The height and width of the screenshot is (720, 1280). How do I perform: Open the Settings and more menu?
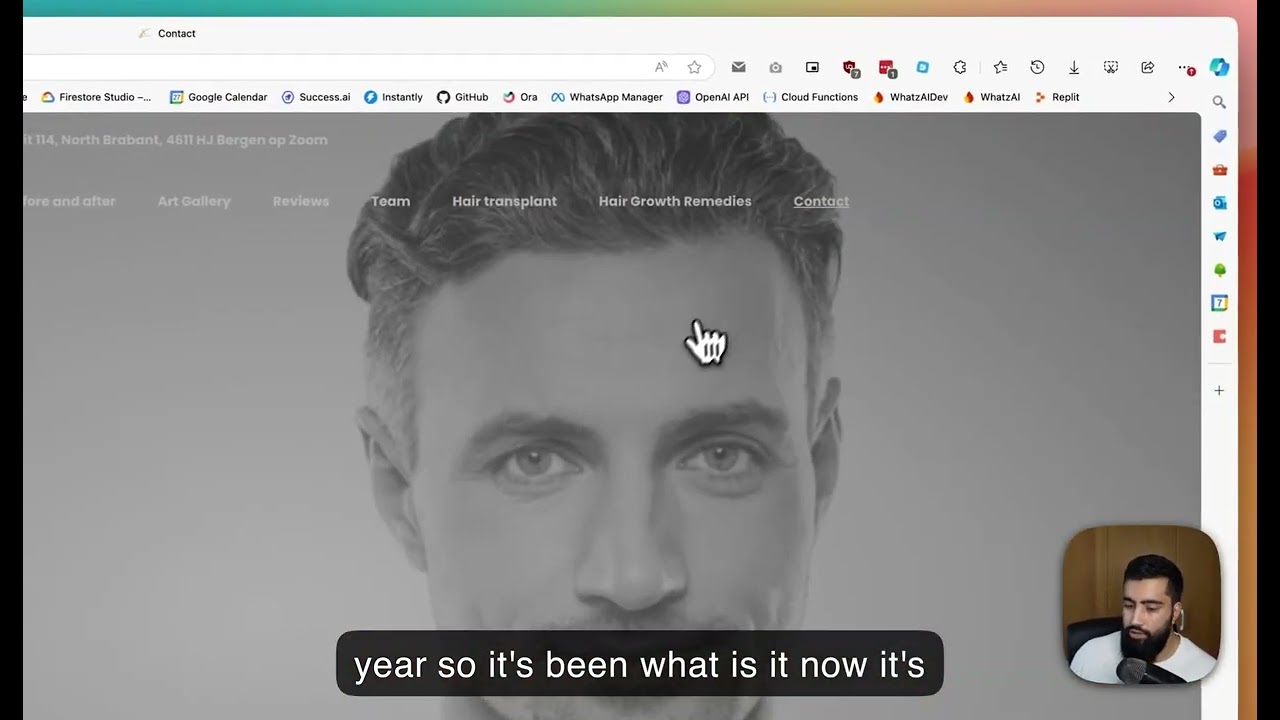tap(1185, 67)
